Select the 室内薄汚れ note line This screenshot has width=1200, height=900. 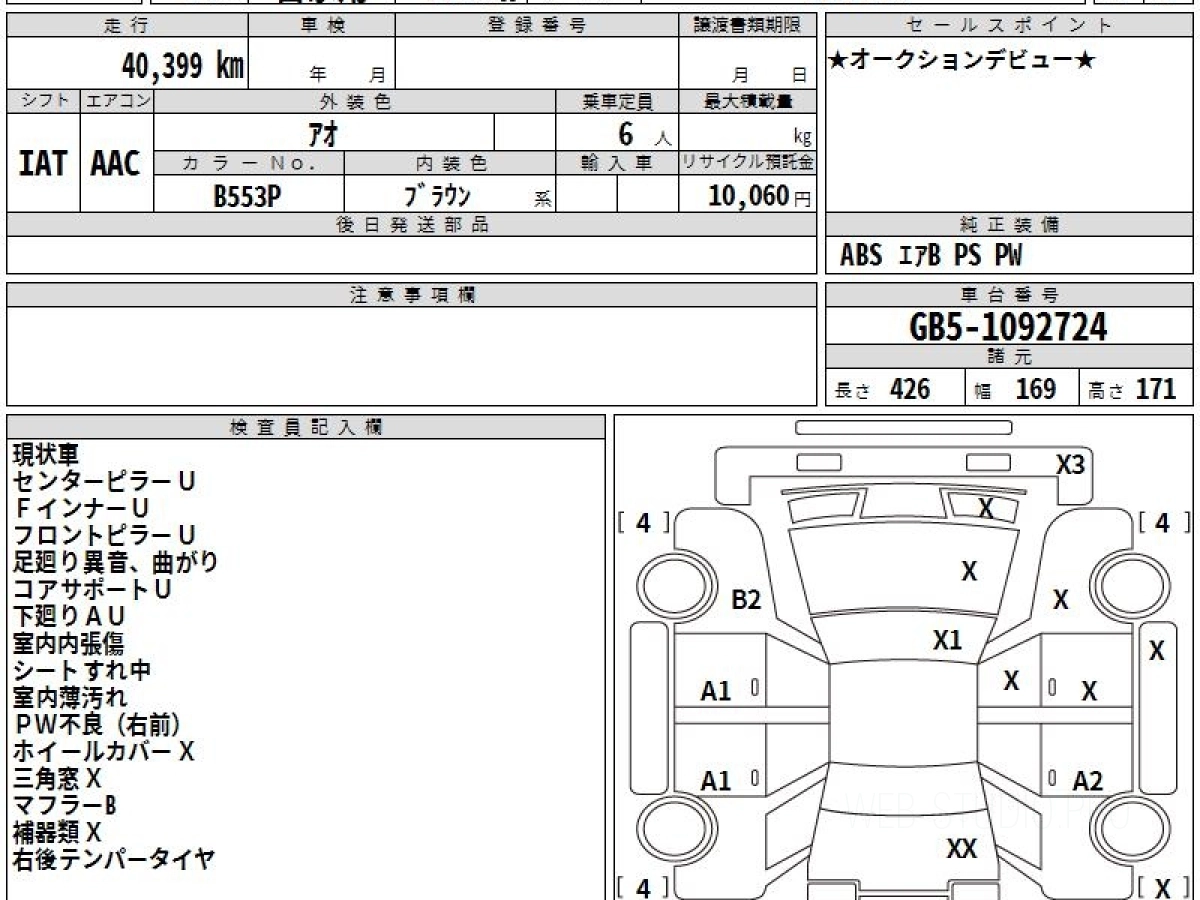[x=69, y=698]
